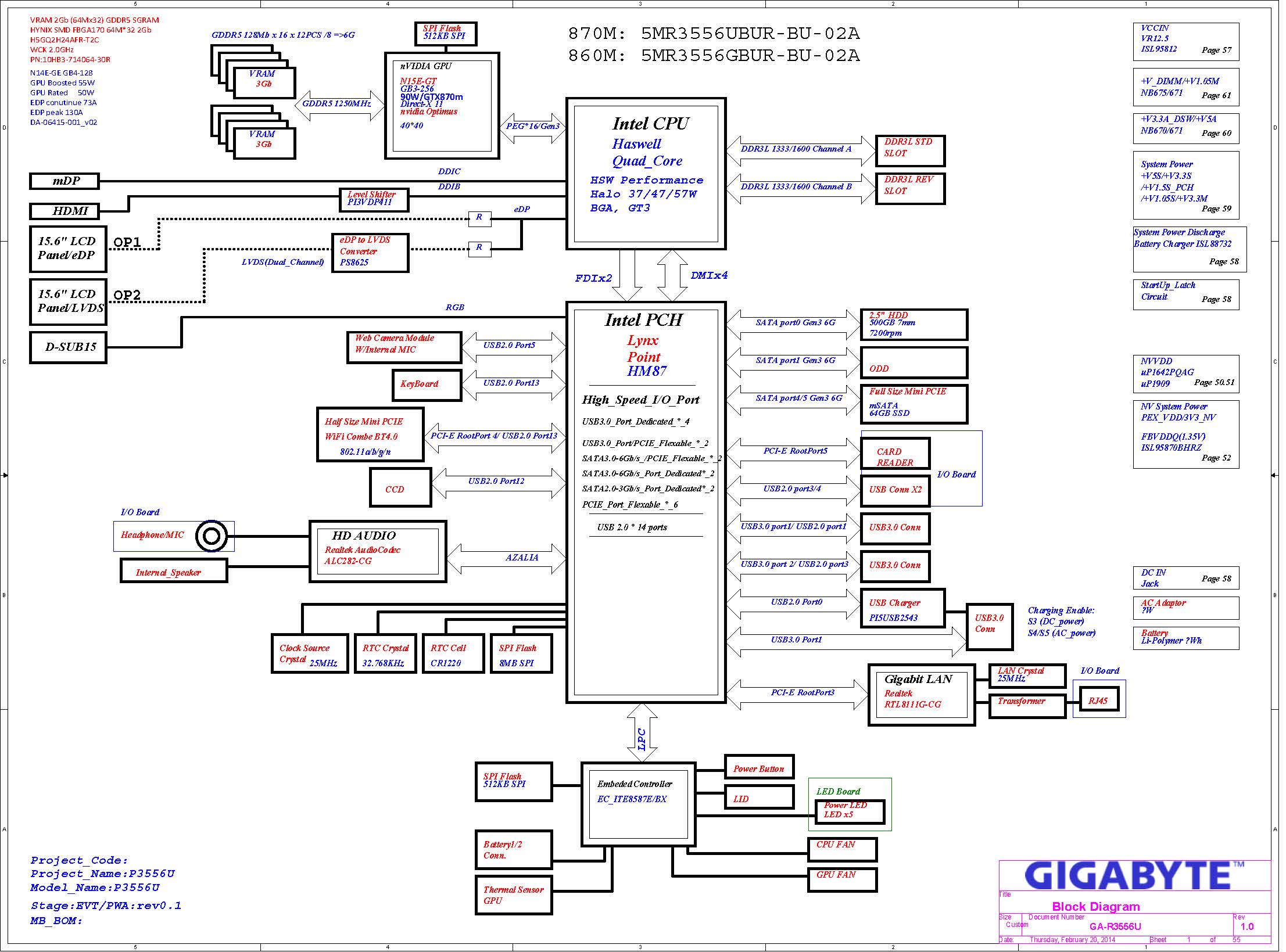Select the LPC bus arrow
The height and width of the screenshot is (952, 1286).
point(642,732)
